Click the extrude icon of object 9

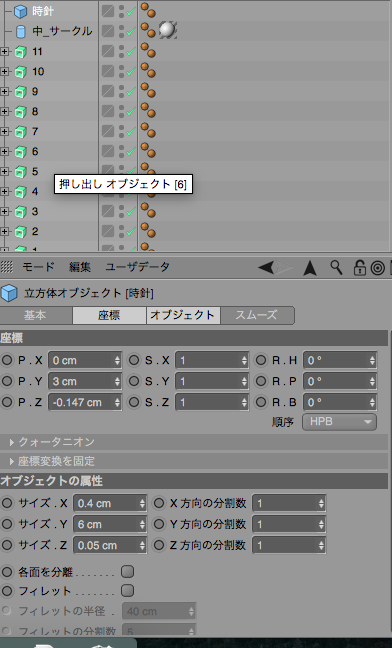21,92
